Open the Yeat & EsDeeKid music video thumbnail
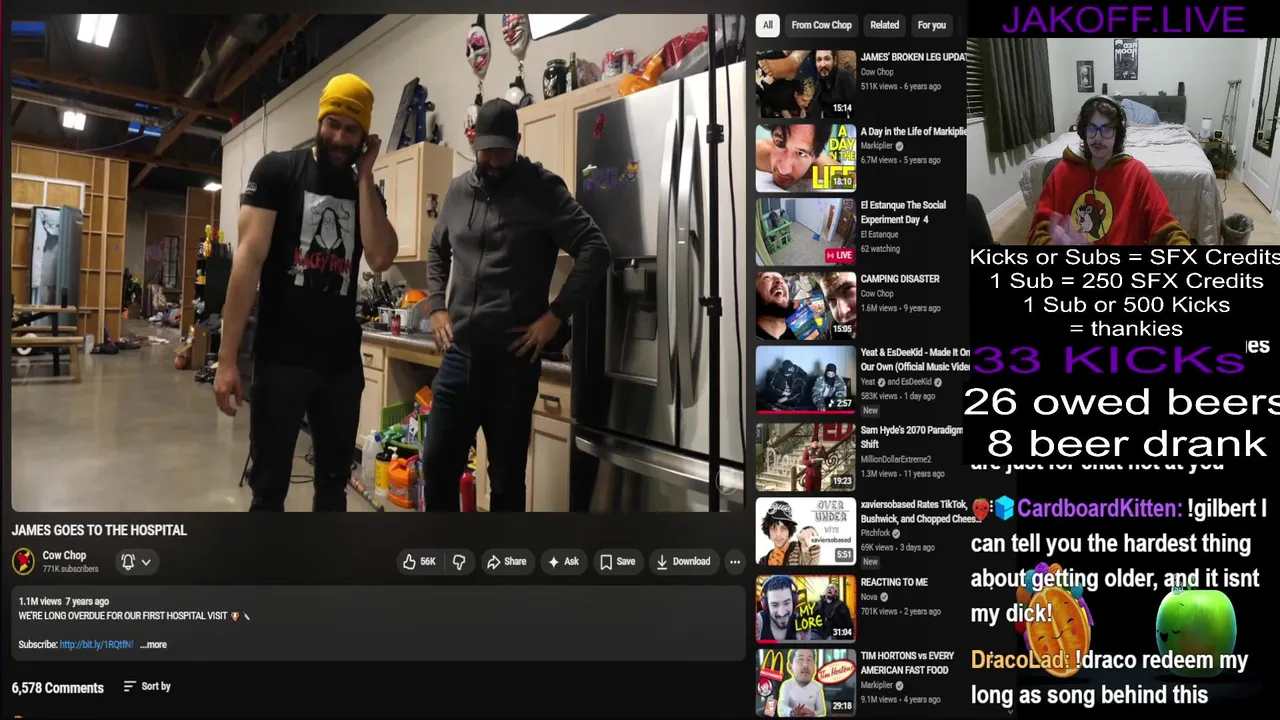This screenshot has width=1280, height=720. 805,380
